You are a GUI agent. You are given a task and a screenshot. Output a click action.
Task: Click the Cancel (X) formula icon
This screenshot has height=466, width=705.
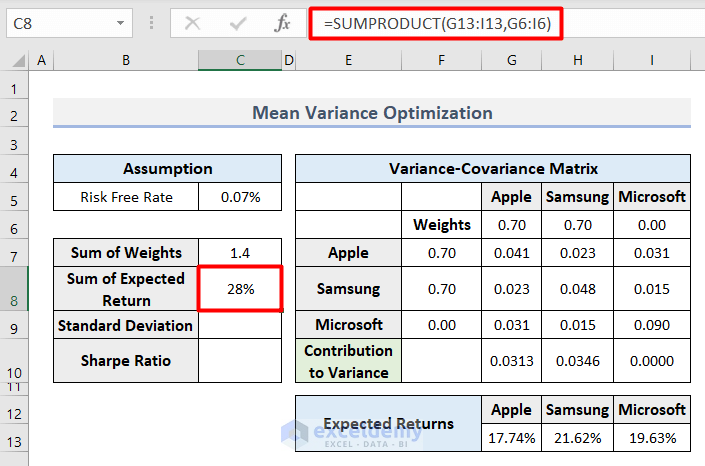point(193,23)
